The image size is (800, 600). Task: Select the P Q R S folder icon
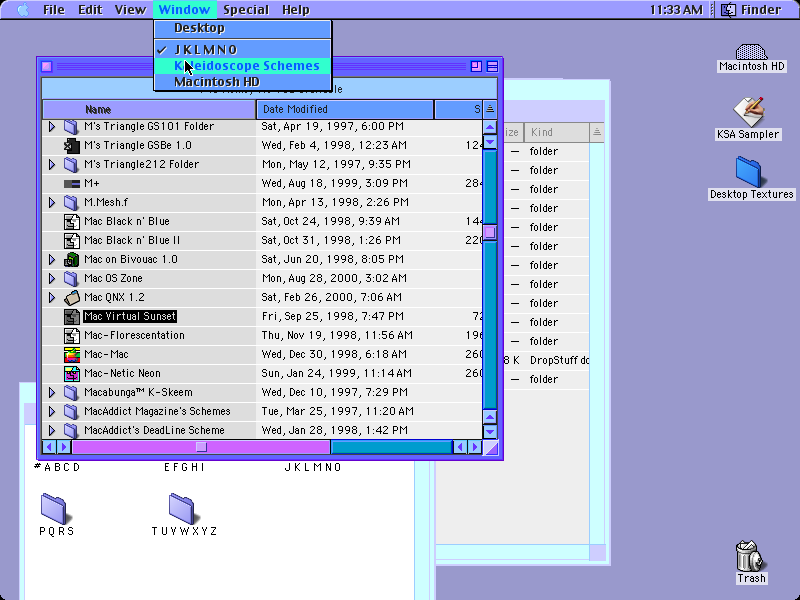click(x=54, y=508)
